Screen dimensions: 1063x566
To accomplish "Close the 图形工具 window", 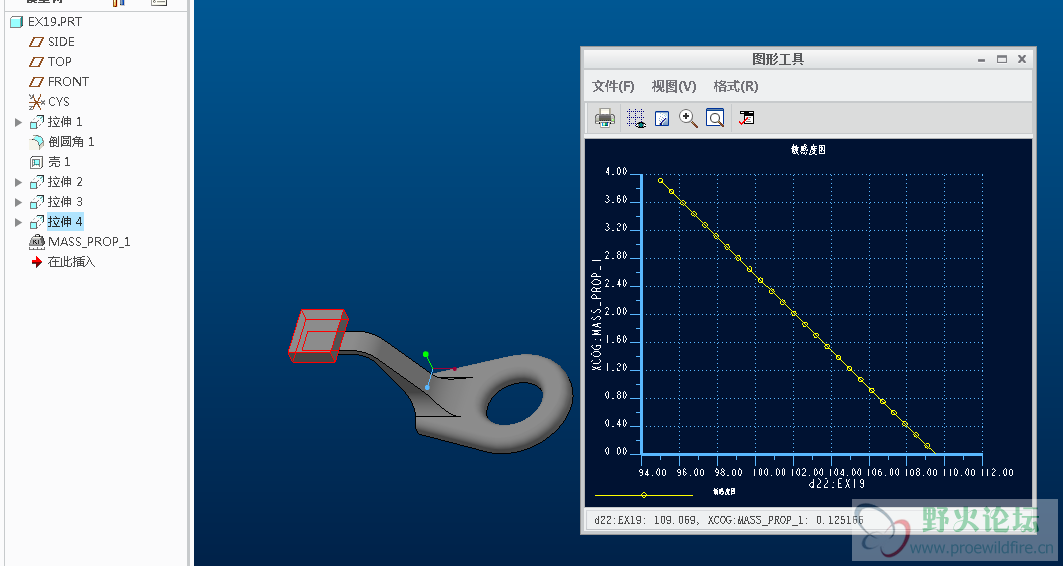I will pyautogui.click(x=1022, y=59).
